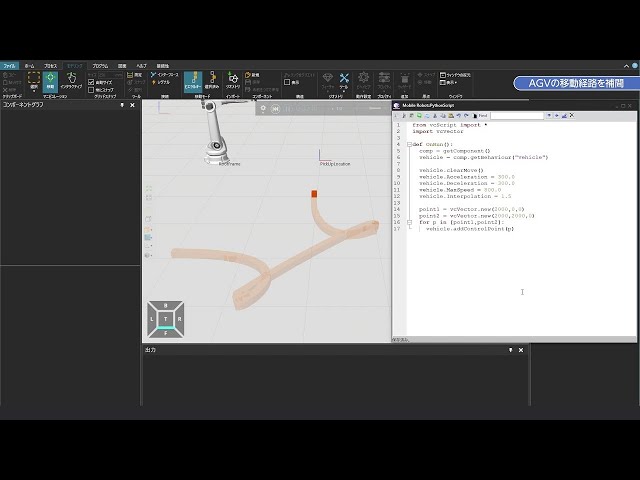Tick the 表示 checkbox in structure group

287,82
